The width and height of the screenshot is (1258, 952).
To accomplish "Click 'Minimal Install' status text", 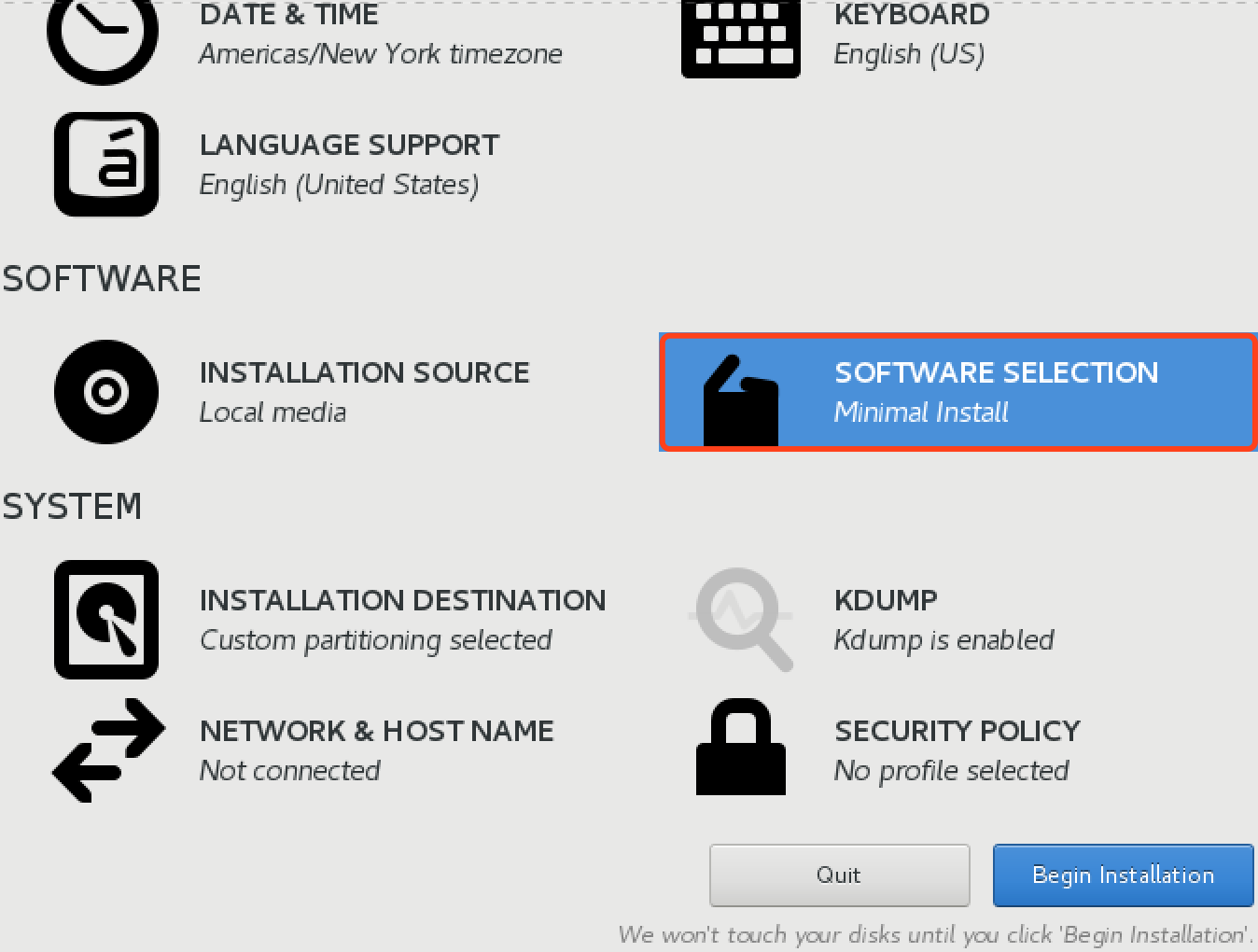I will (921, 413).
